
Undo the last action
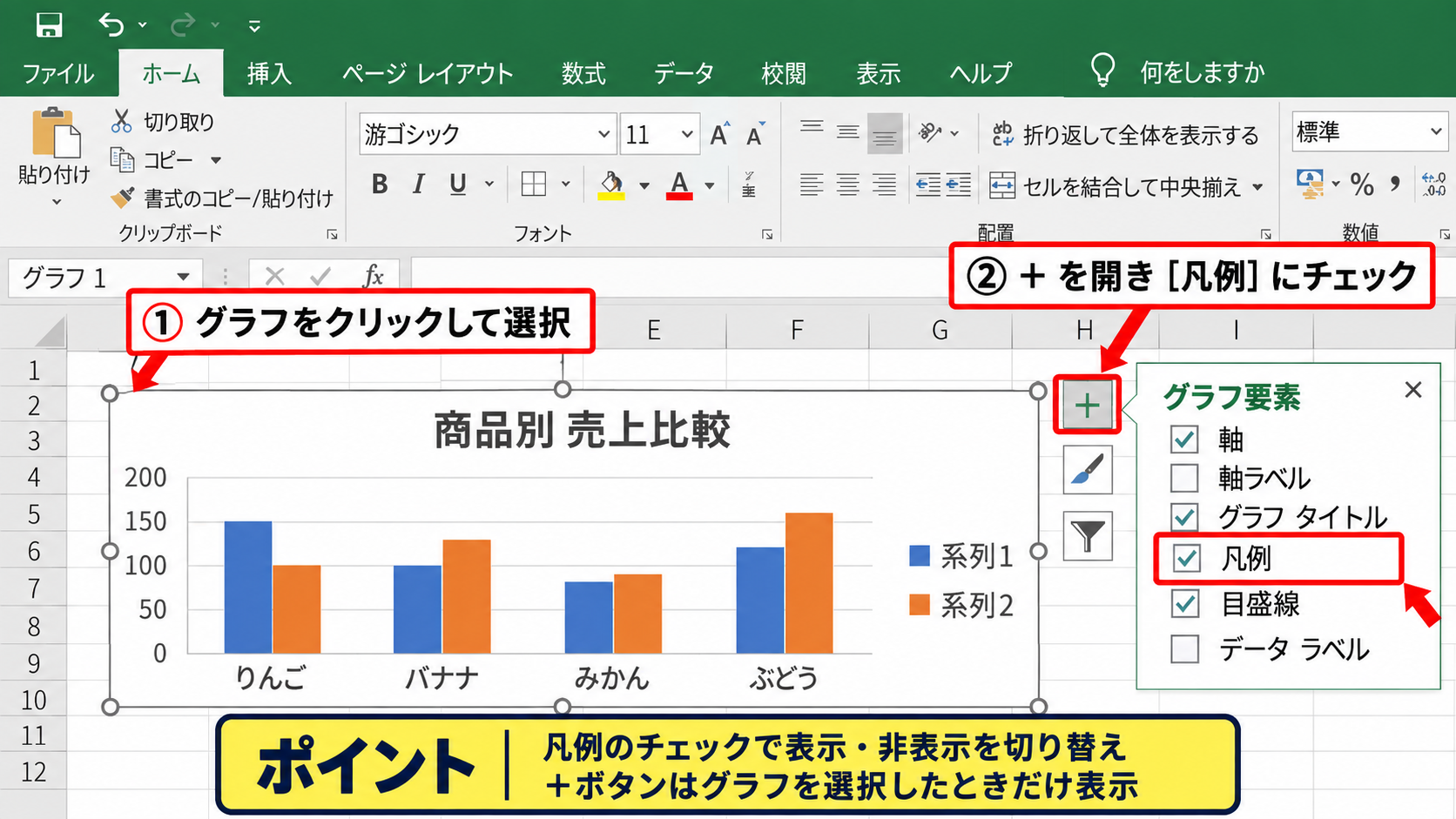click(x=111, y=24)
